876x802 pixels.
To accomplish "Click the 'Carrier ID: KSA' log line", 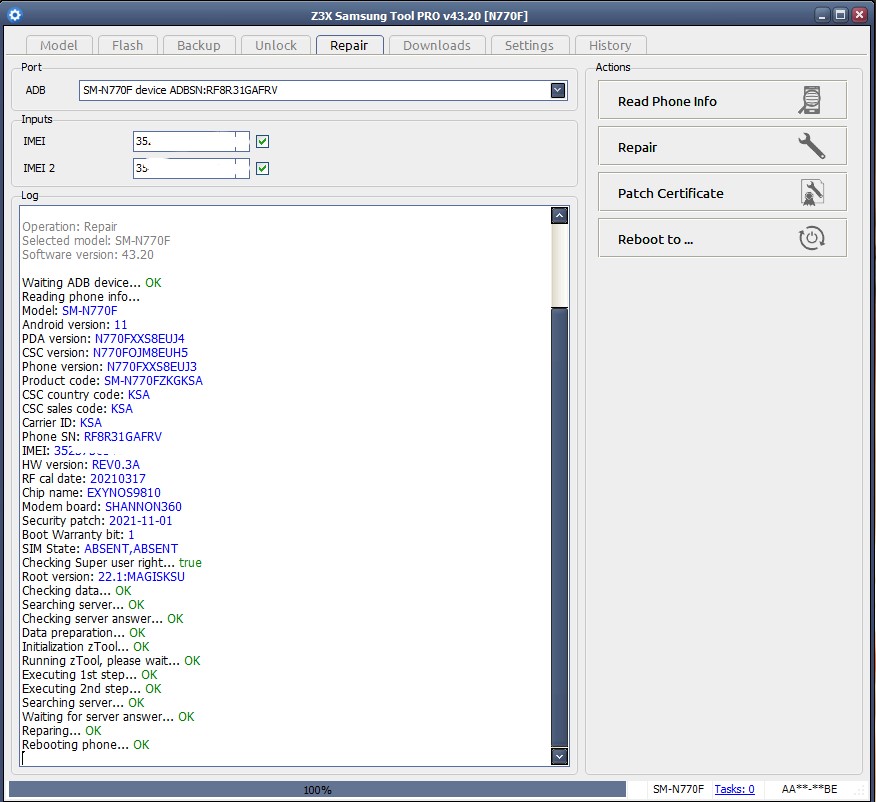I will point(61,422).
